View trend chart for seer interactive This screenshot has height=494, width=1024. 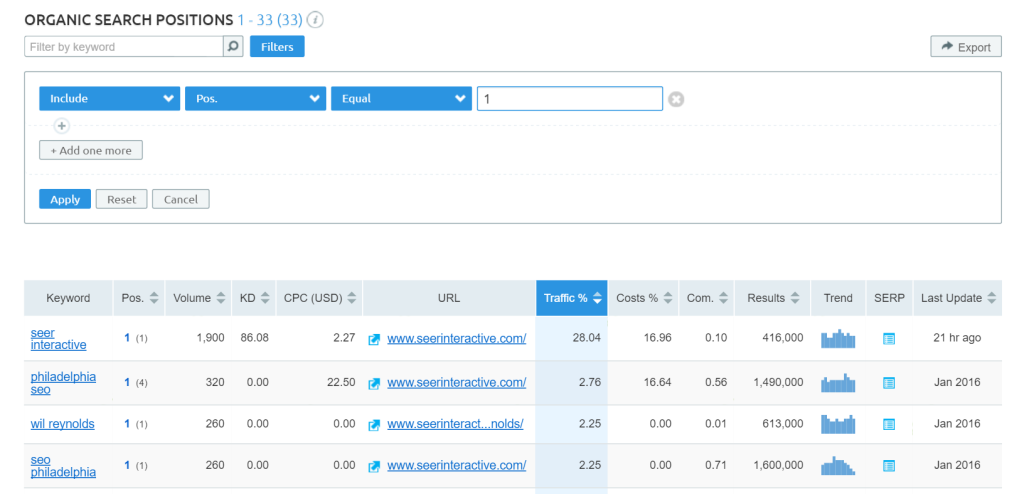[838, 339]
